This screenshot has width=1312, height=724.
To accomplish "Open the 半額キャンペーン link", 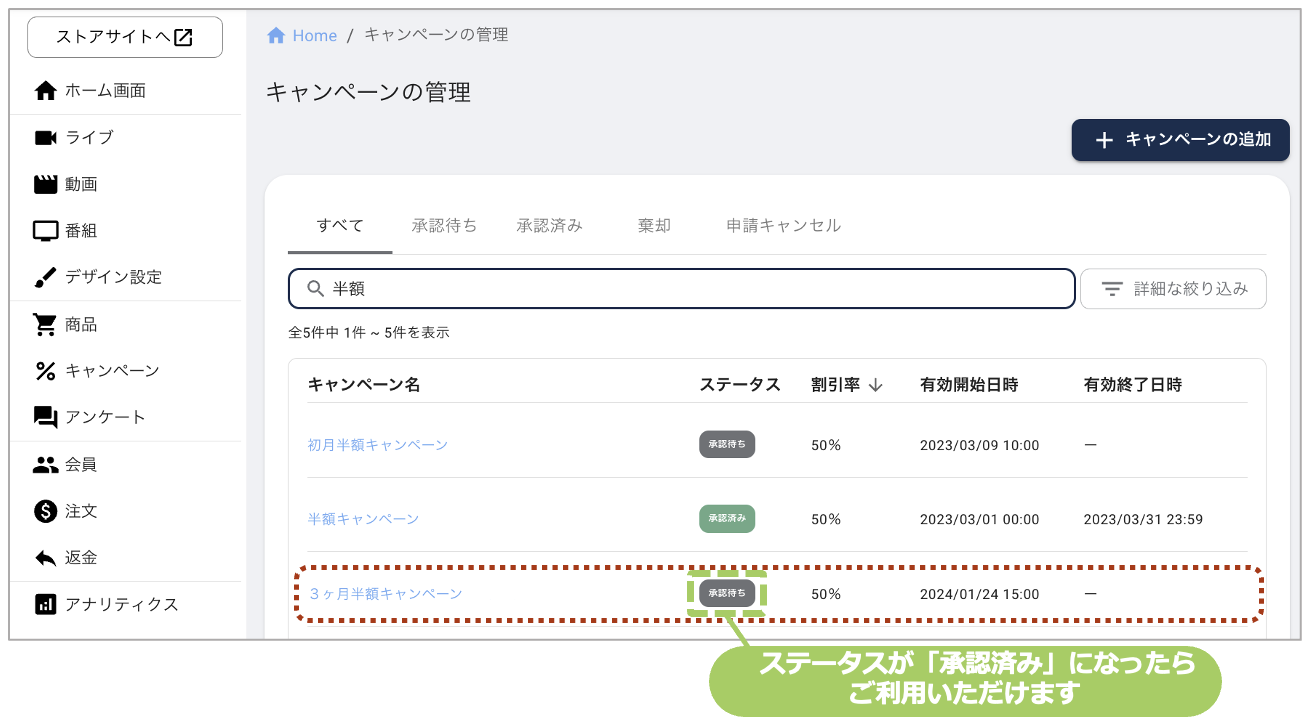I will click(363, 519).
